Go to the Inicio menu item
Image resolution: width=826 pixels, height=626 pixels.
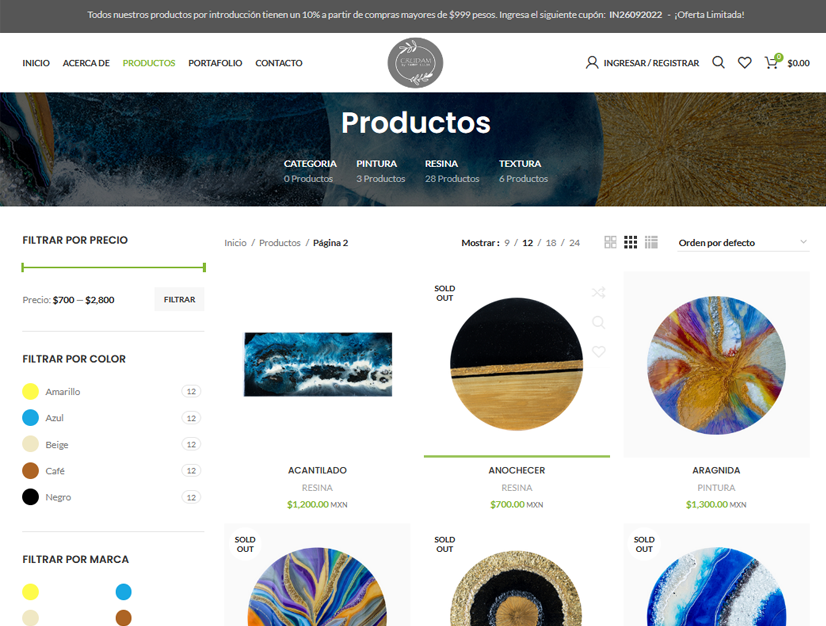[x=36, y=63]
